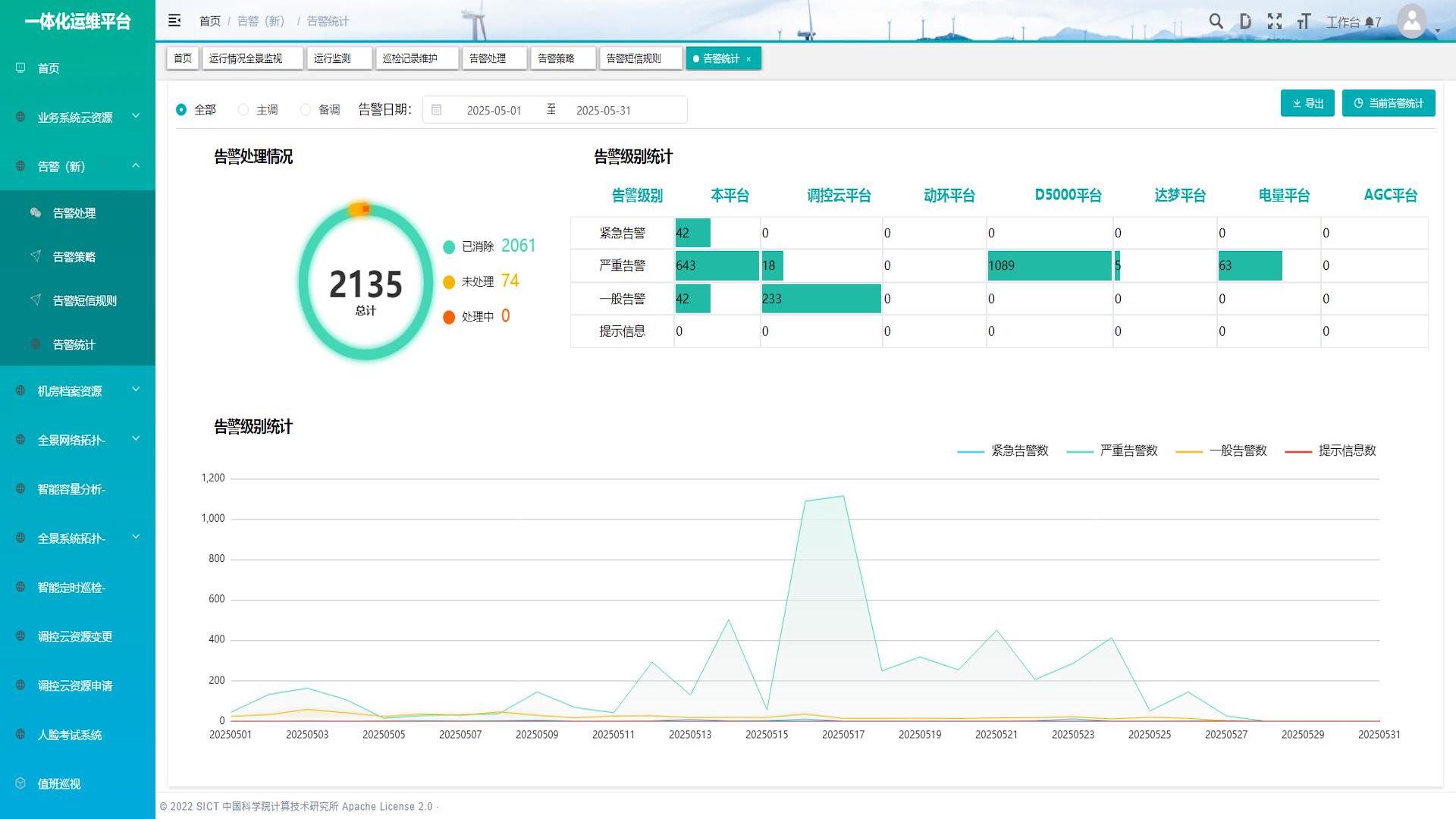Collapse the sidebar with hamburger icon

click(x=174, y=20)
